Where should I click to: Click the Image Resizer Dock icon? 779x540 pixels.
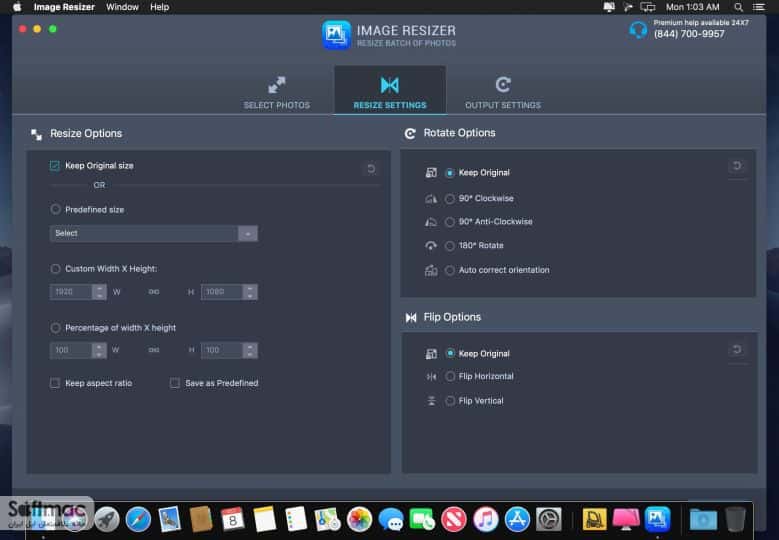[x=657, y=519]
